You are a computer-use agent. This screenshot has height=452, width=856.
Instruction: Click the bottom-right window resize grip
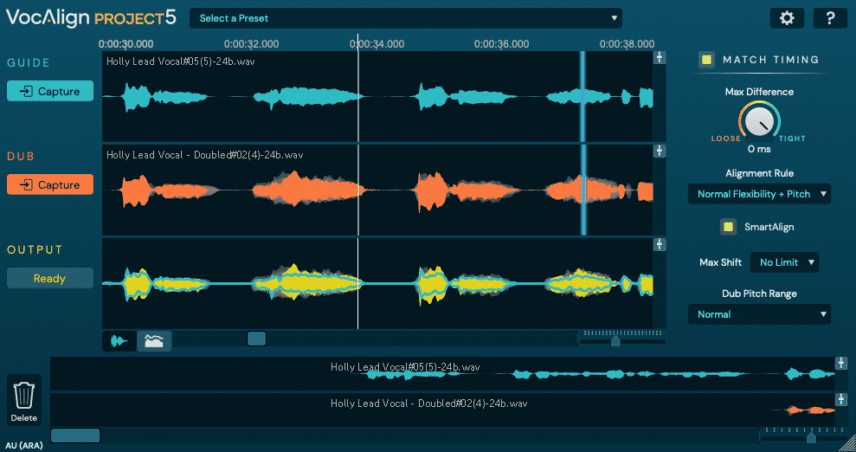tap(848, 444)
